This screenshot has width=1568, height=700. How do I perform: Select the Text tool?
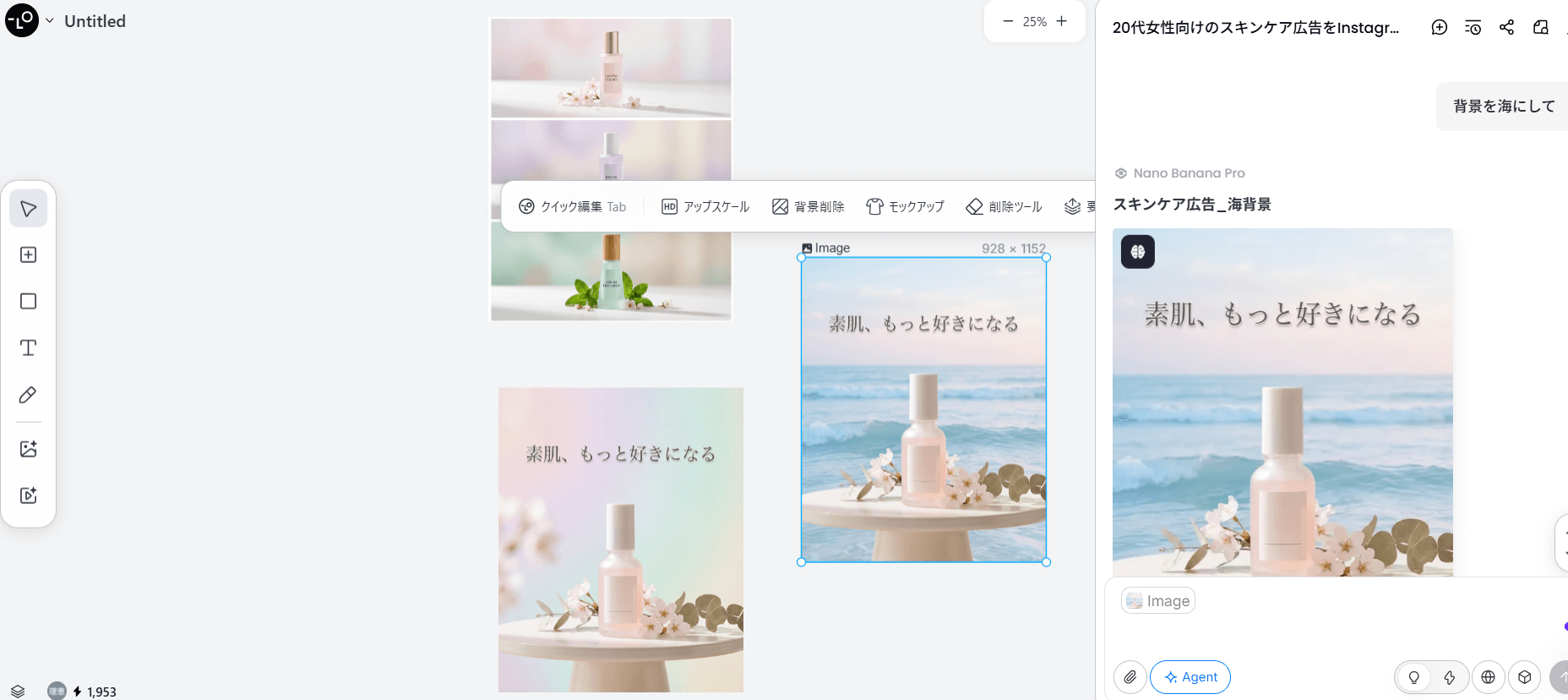[28, 348]
